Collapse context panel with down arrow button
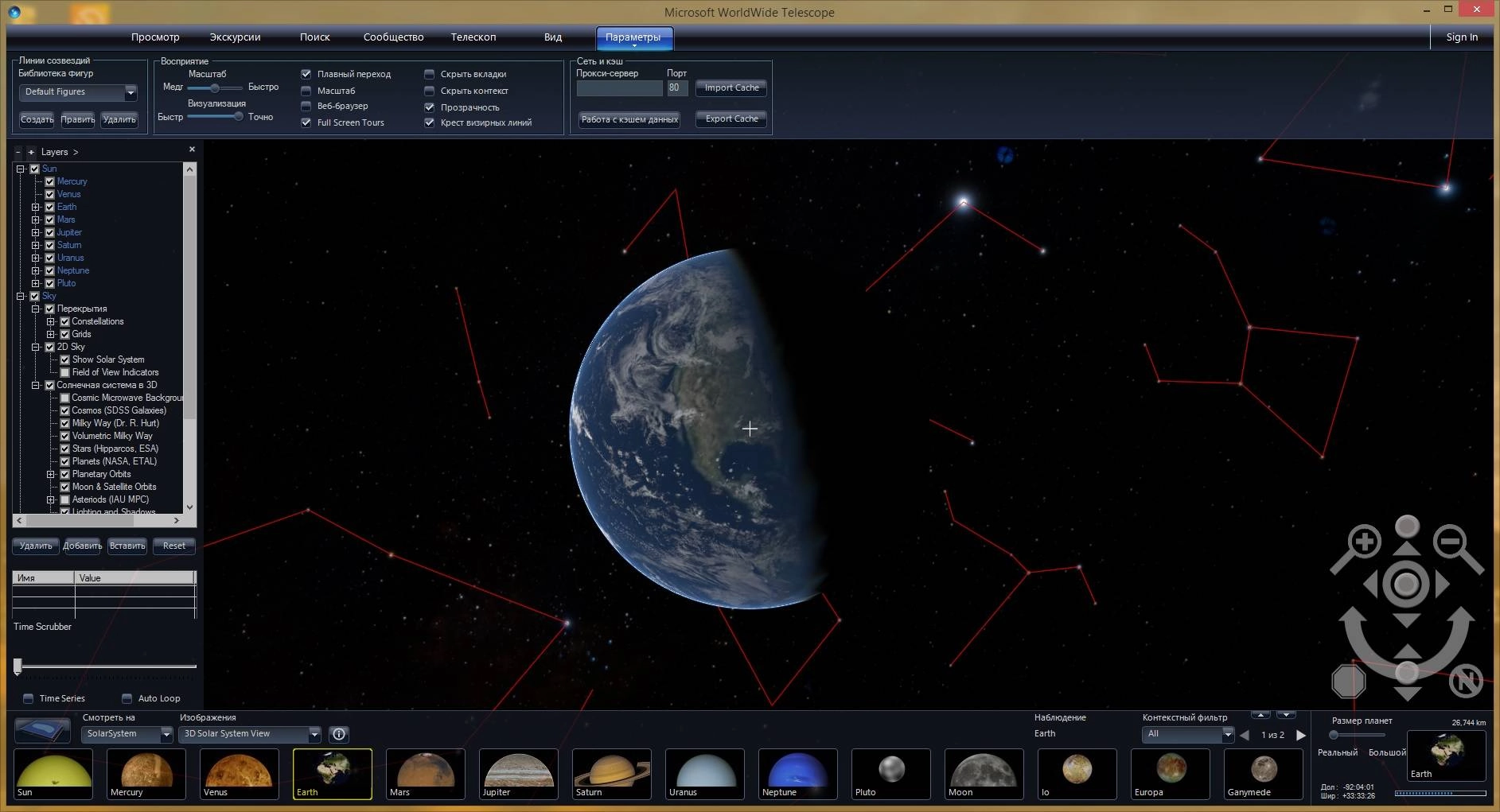1500x812 pixels. [x=1286, y=714]
